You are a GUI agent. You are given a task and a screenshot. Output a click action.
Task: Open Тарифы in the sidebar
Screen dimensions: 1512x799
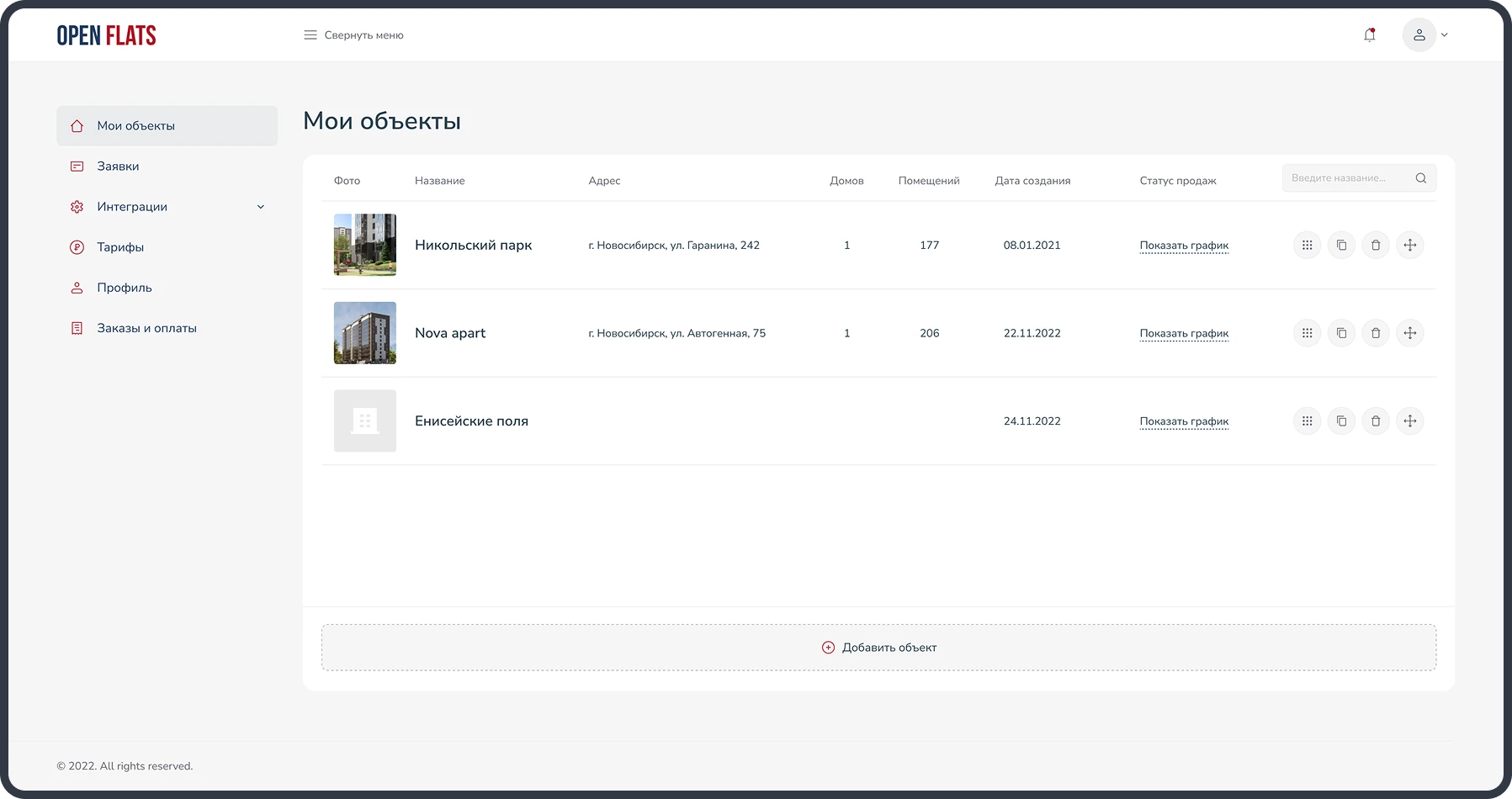(x=120, y=247)
